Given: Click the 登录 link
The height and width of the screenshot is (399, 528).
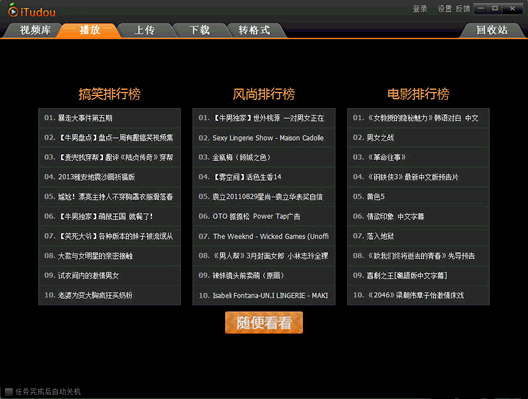Looking at the screenshot, I should (x=420, y=9).
